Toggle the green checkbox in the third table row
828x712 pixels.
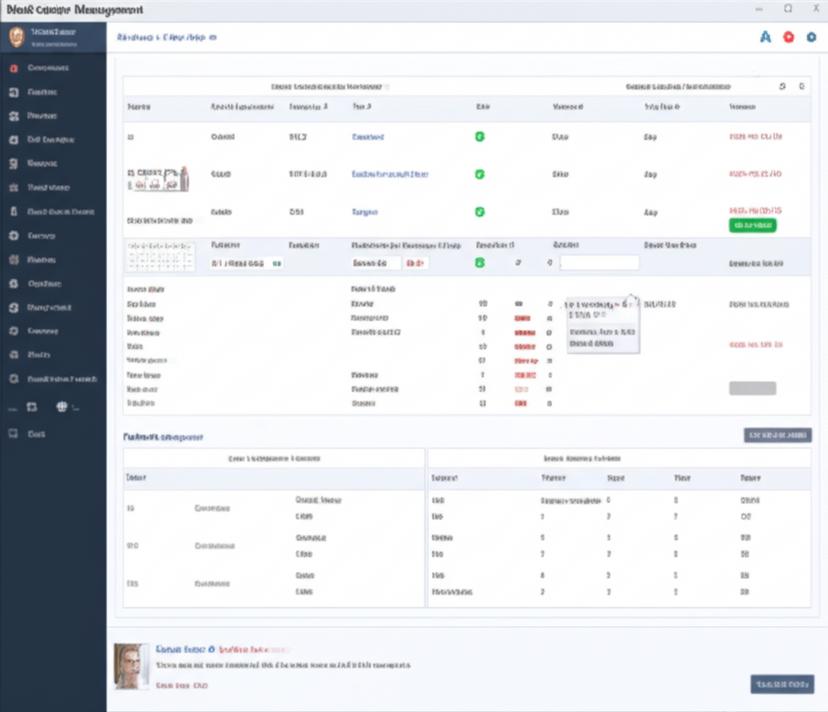pyautogui.click(x=479, y=212)
